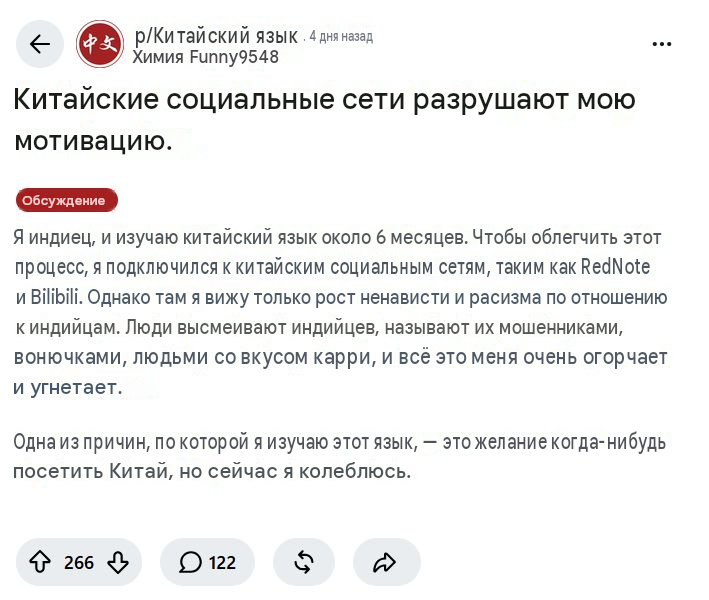Click the post title about Китайские социальные сети
The image size is (709, 600).
tap(324, 120)
